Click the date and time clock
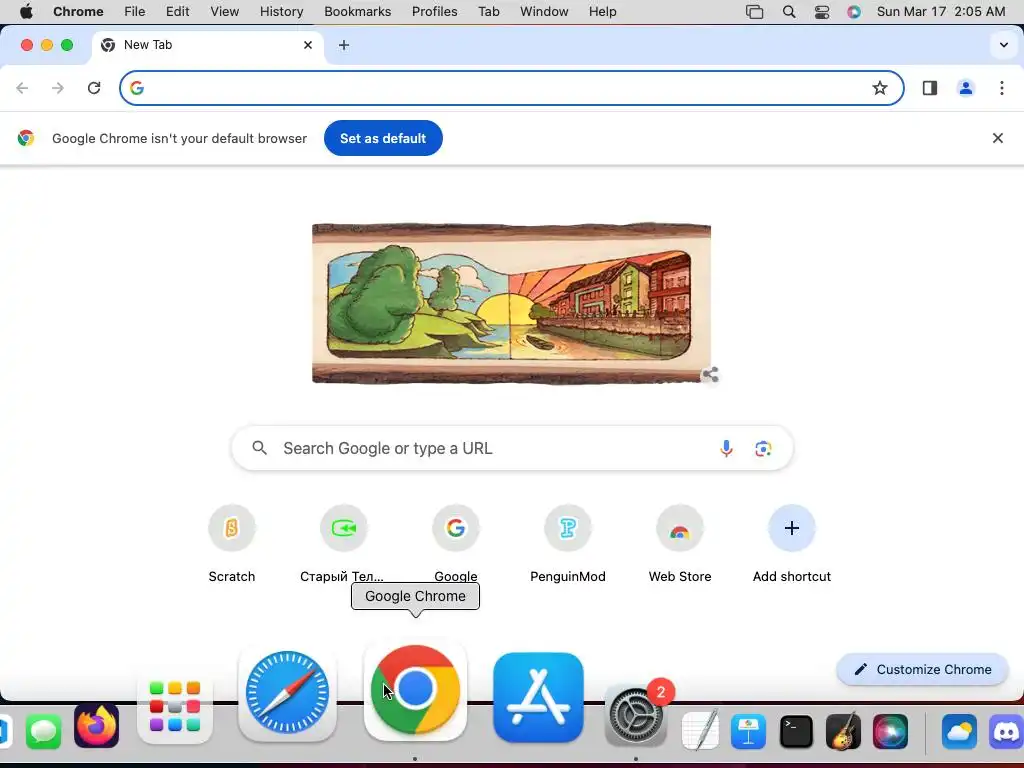This screenshot has width=1024, height=768. 940,11
